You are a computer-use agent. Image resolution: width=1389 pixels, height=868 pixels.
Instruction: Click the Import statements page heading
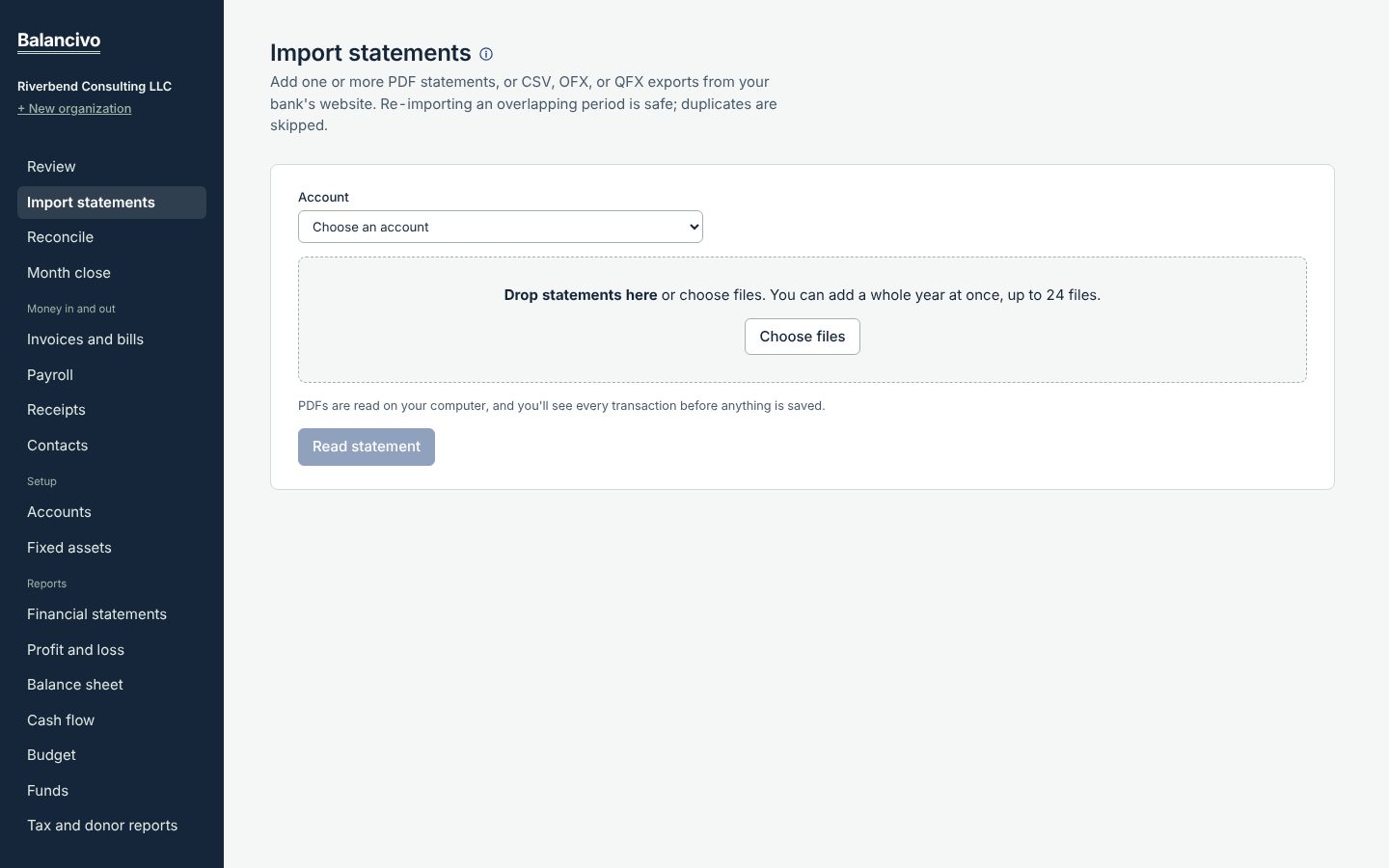click(370, 53)
